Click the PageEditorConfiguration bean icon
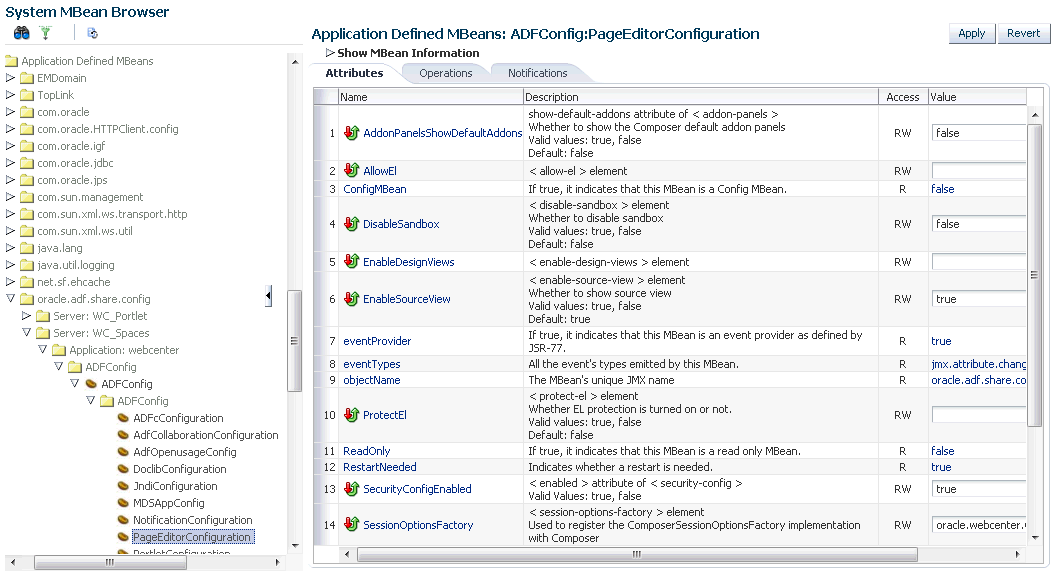The image size is (1053, 573). click(123, 537)
